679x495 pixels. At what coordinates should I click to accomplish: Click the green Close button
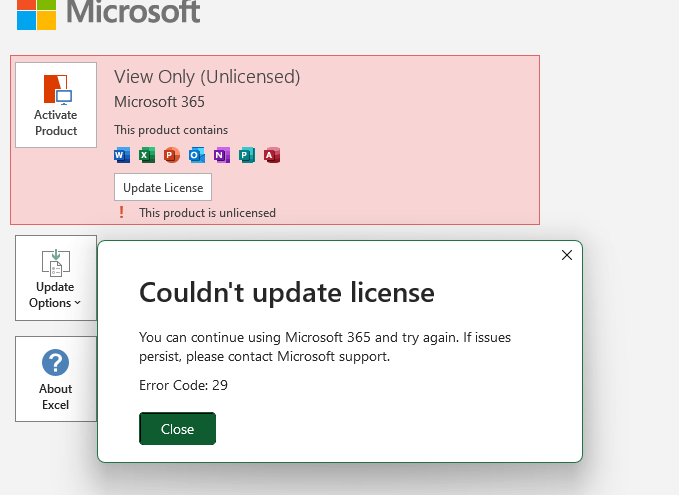[x=178, y=429]
